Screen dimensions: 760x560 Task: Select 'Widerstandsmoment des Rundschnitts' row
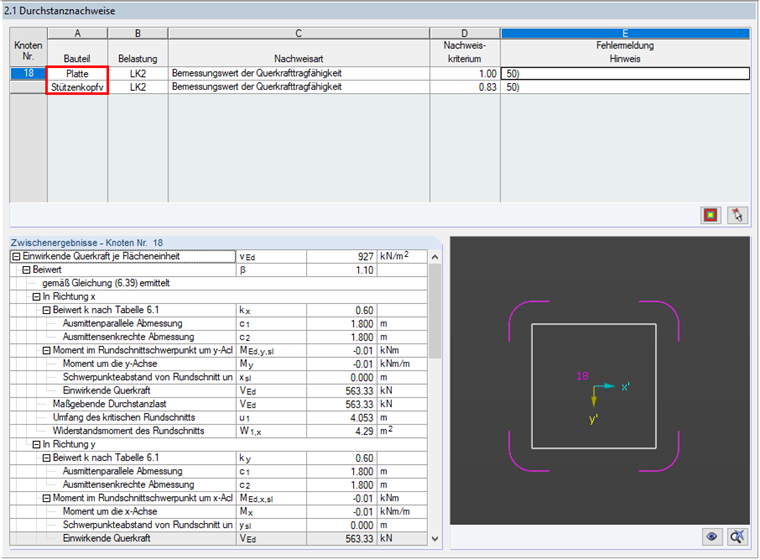[x=219, y=431]
